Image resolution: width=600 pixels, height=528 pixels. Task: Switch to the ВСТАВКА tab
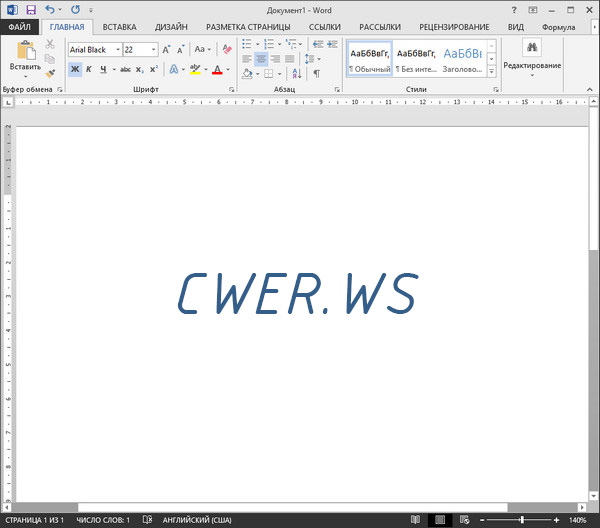coord(119,27)
